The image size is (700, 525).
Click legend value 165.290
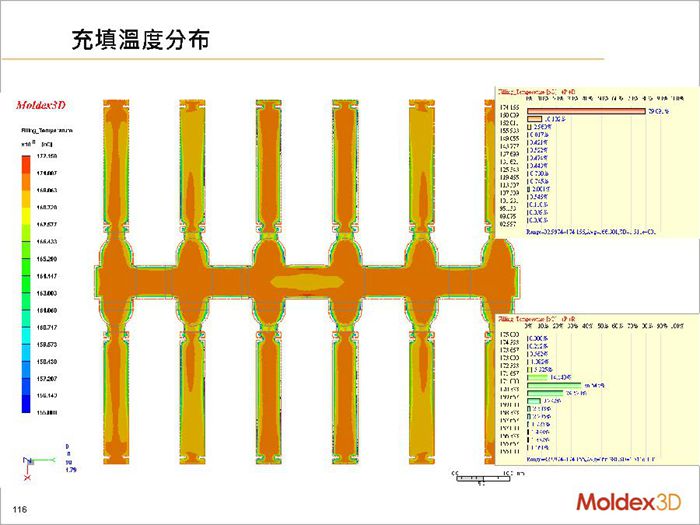pos(47,259)
